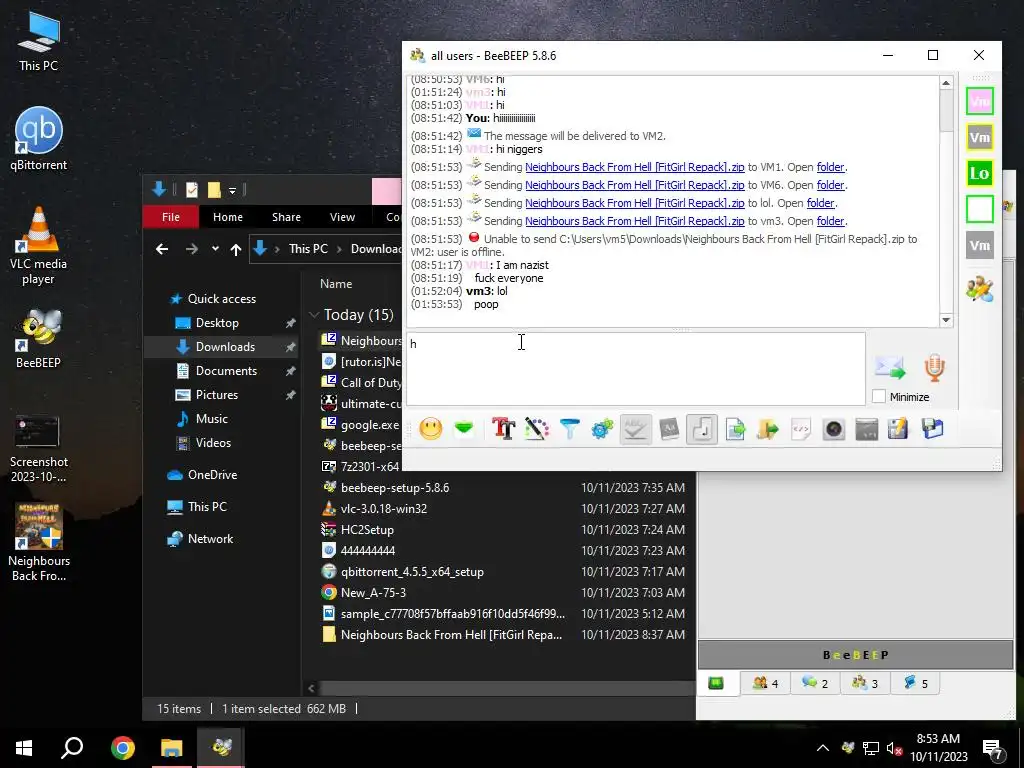
Task: Select OneDrive in Explorer navigation pane
Action: click(x=212, y=475)
